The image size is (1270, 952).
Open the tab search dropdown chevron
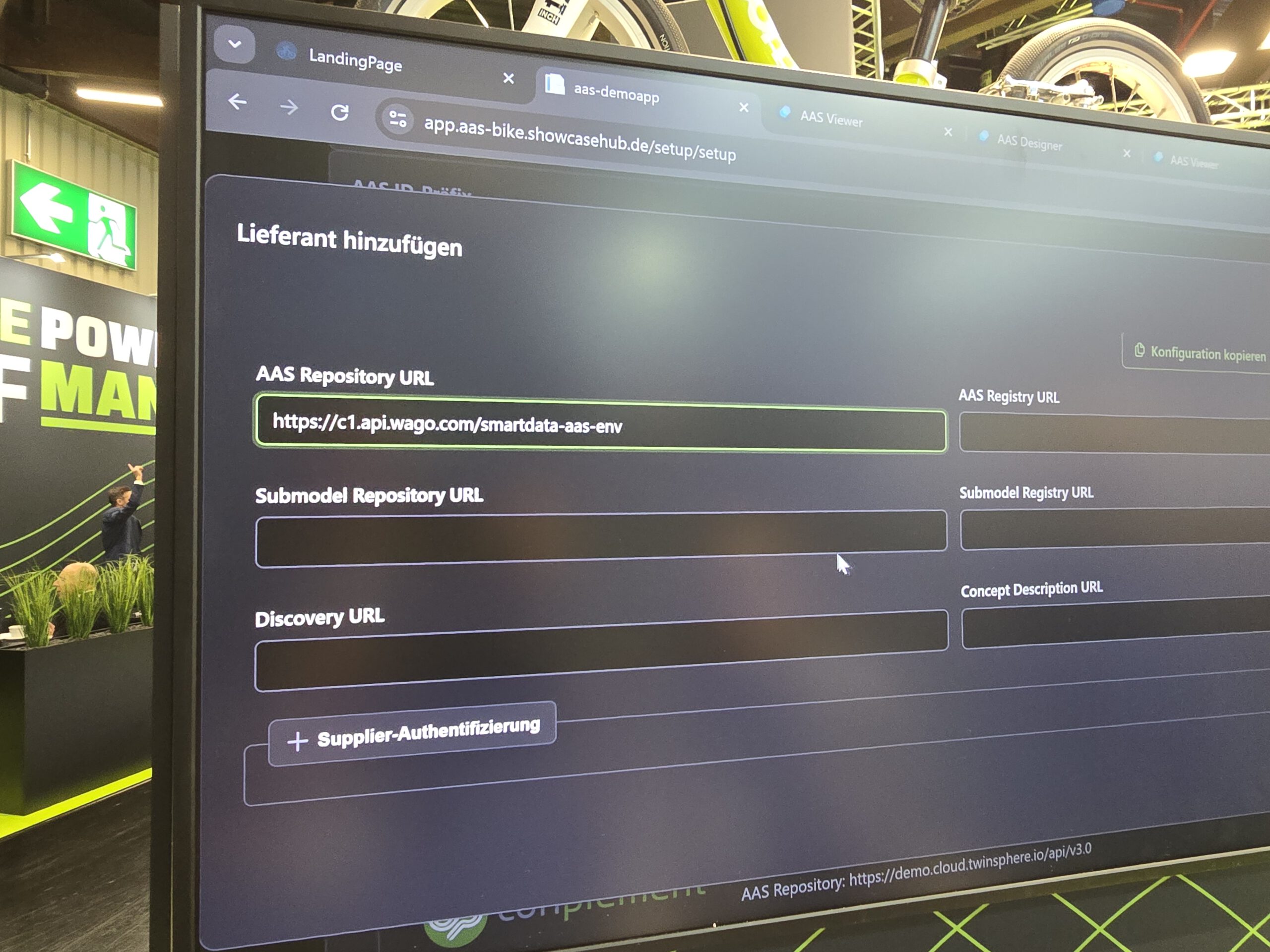pyautogui.click(x=234, y=44)
